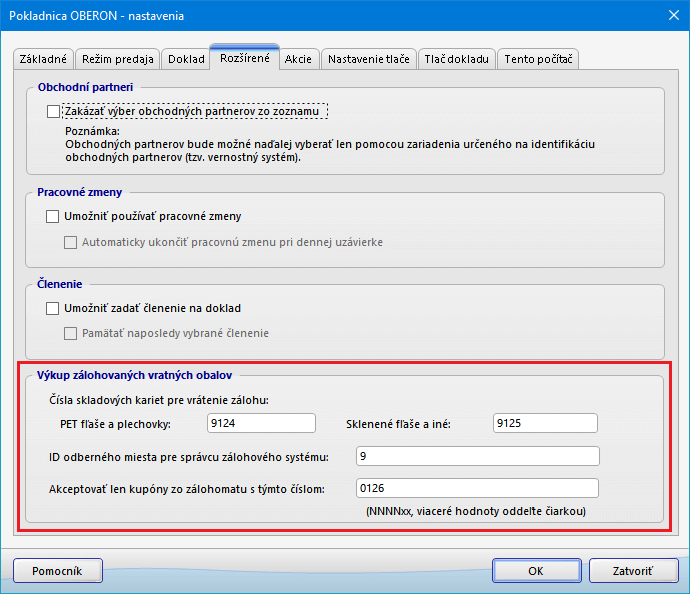Viewport: 690px width, 594px height.
Task: Select the zálohomat coupon number field
Action: [x=476, y=488]
